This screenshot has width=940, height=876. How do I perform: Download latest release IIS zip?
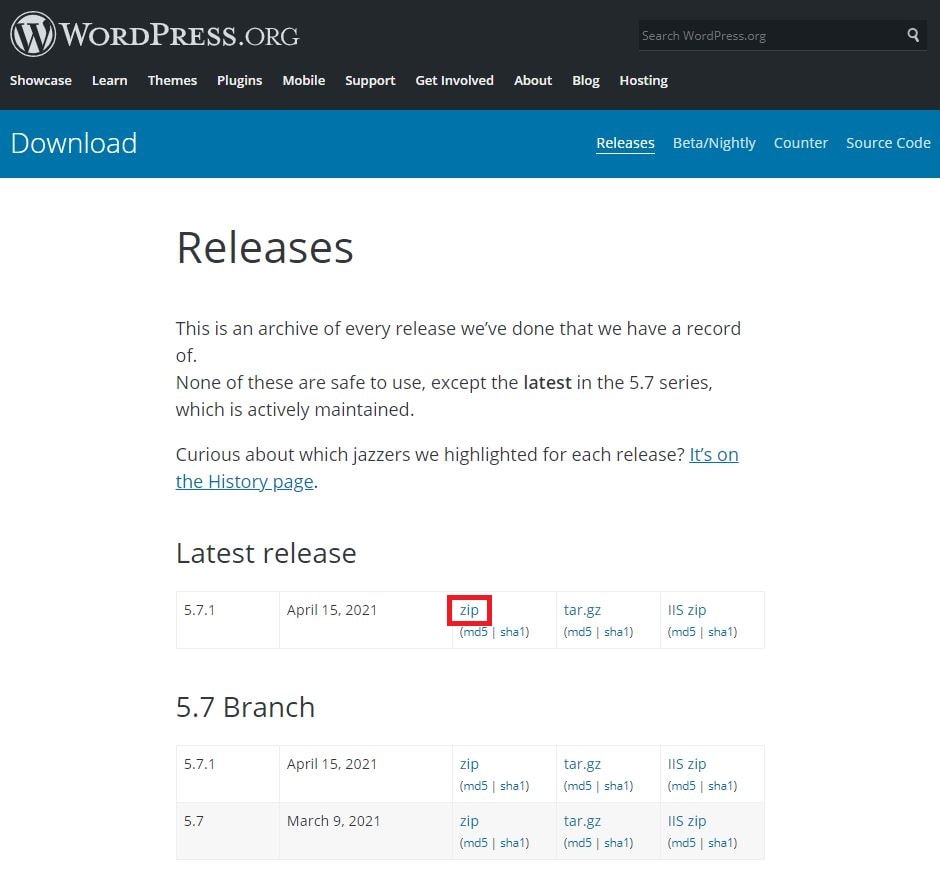click(687, 610)
